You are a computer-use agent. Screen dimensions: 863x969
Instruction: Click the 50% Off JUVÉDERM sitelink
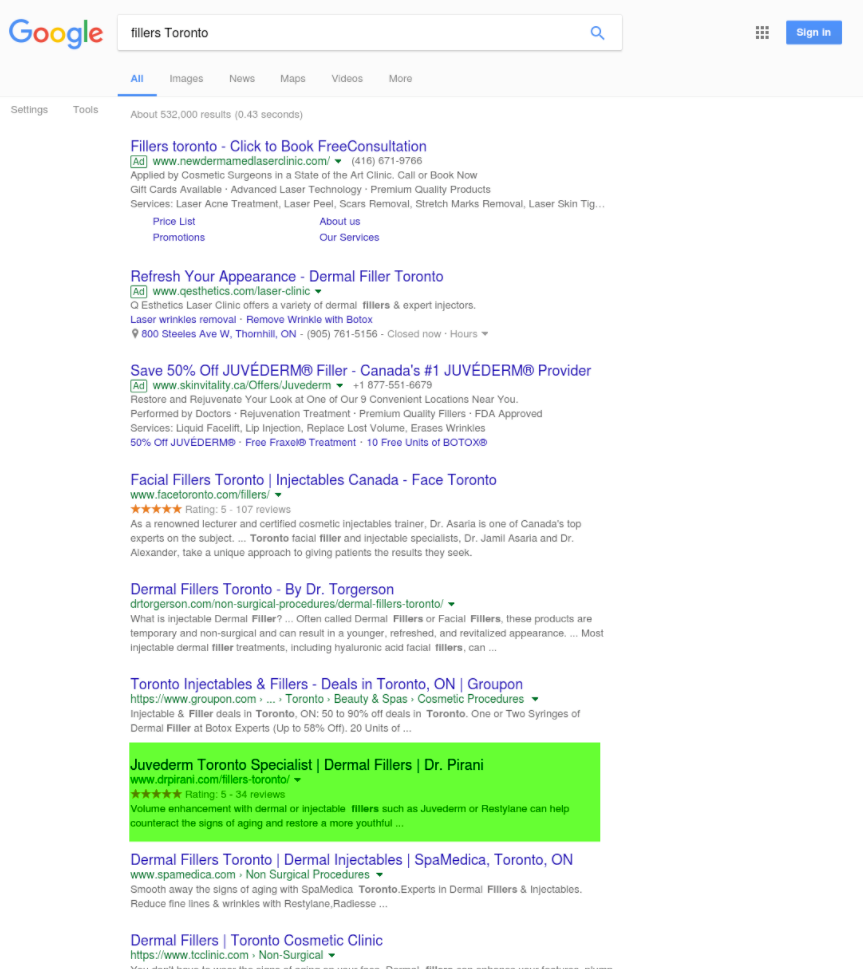pyautogui.click(x=183, y=442)
